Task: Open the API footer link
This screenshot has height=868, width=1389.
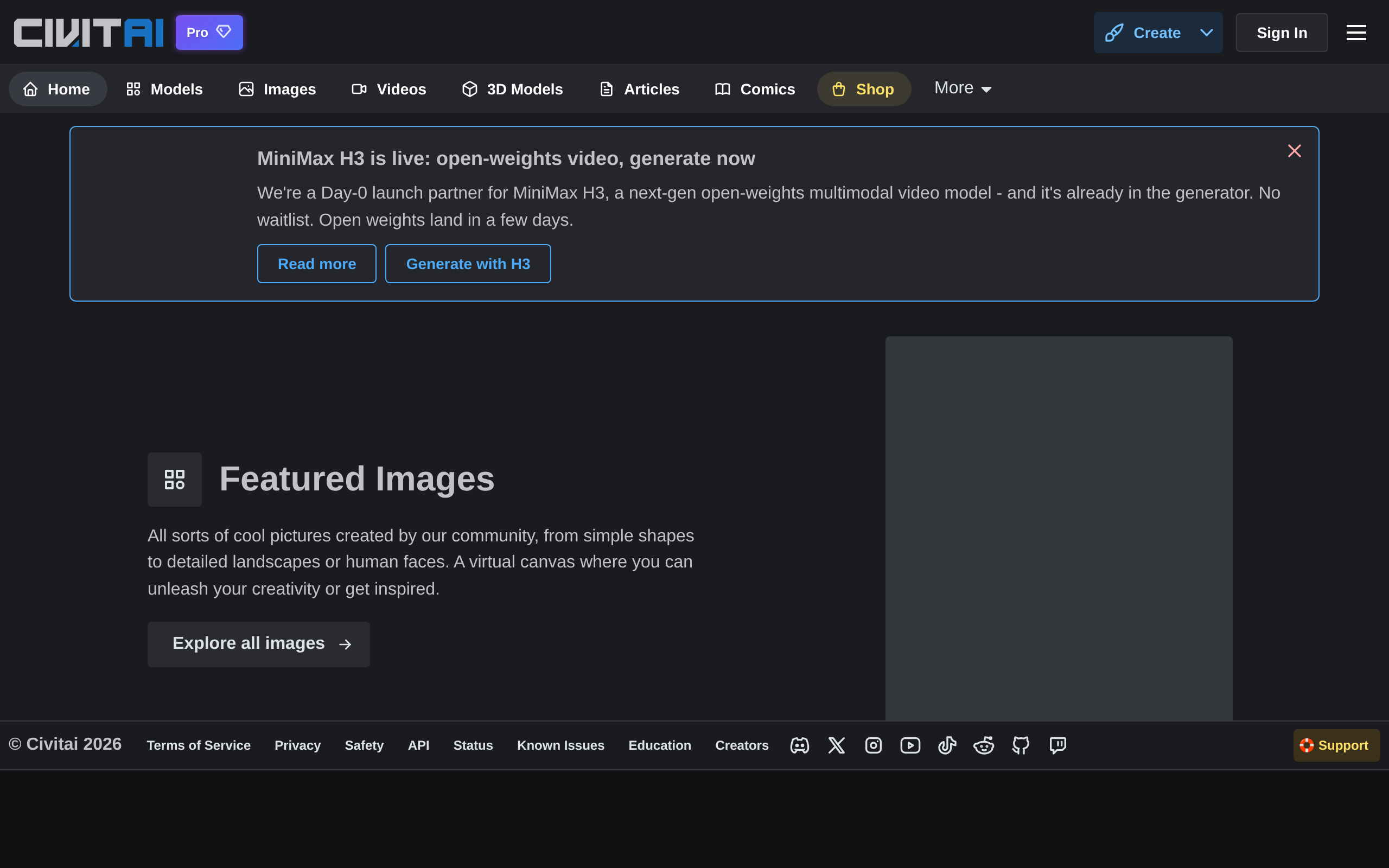Action: pos(418,745)
